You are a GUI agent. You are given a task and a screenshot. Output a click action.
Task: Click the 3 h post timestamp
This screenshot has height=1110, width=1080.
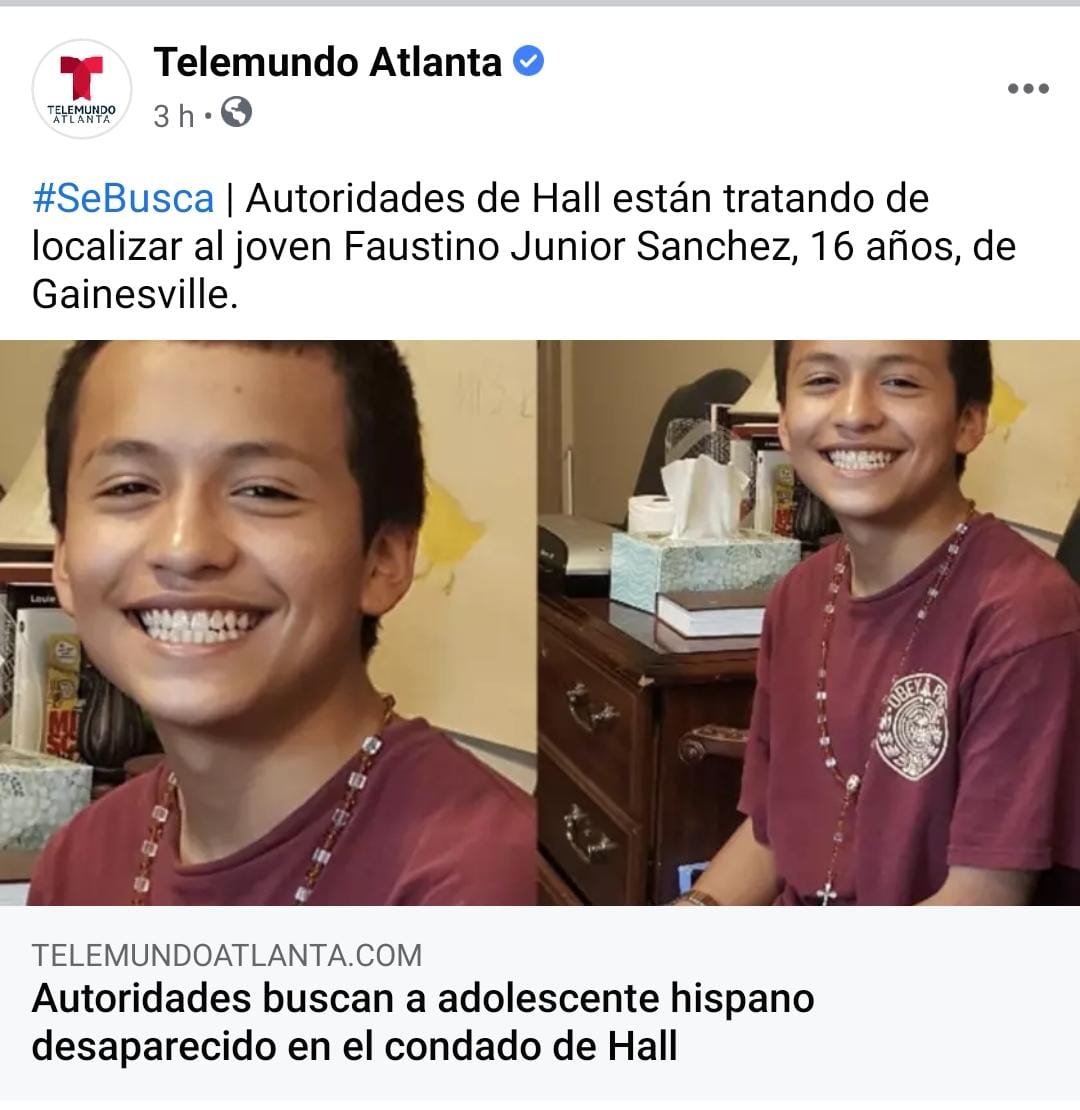(173, 115)
